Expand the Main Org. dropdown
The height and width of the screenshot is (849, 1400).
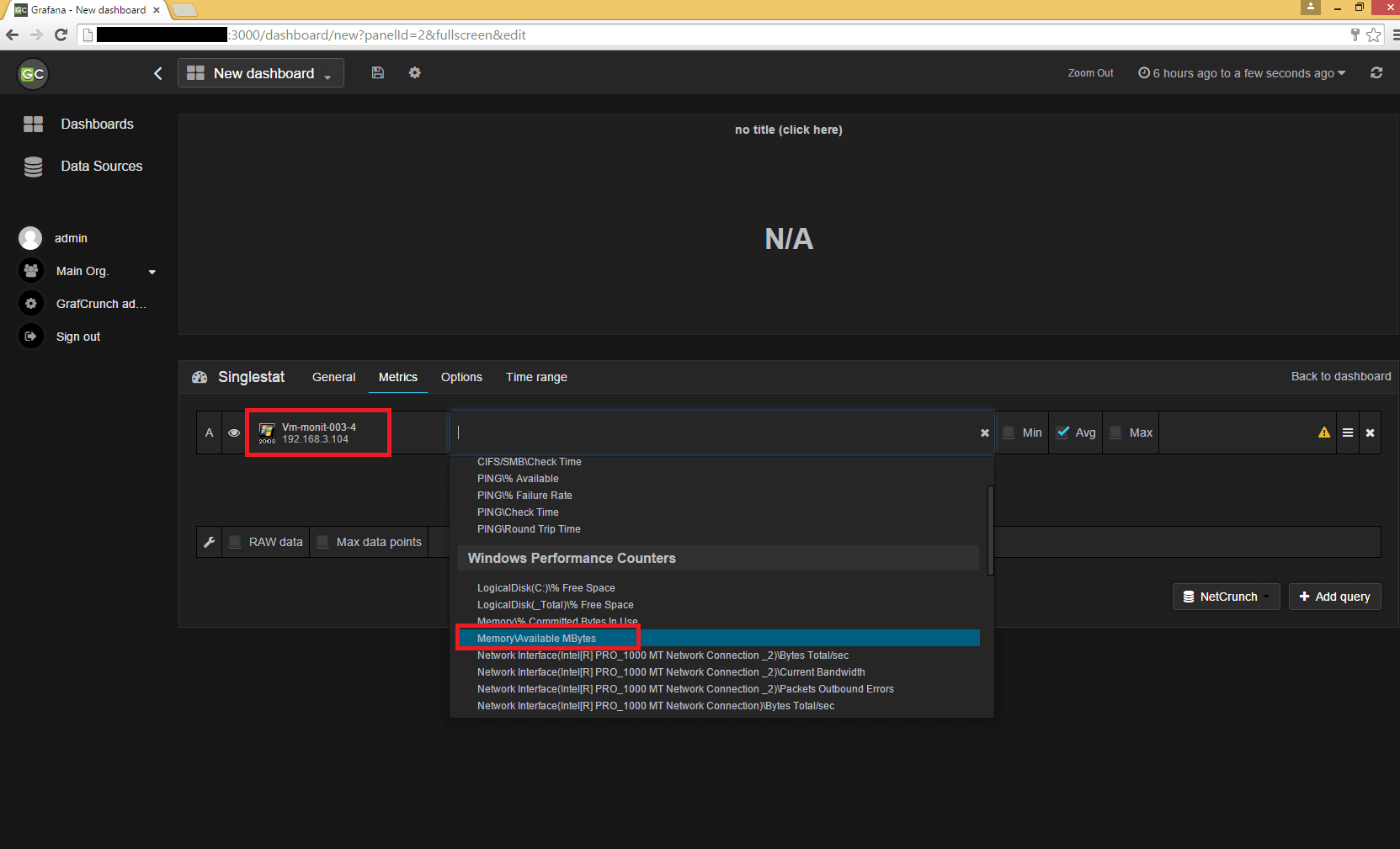152,272
